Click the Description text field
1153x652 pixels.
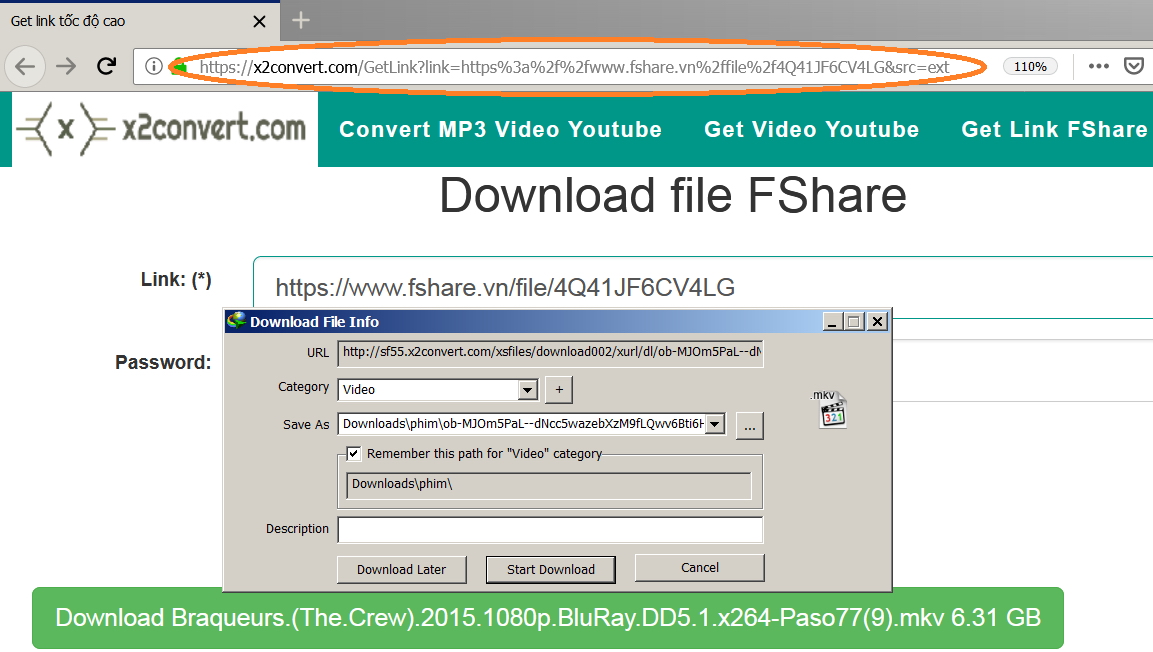550,529
